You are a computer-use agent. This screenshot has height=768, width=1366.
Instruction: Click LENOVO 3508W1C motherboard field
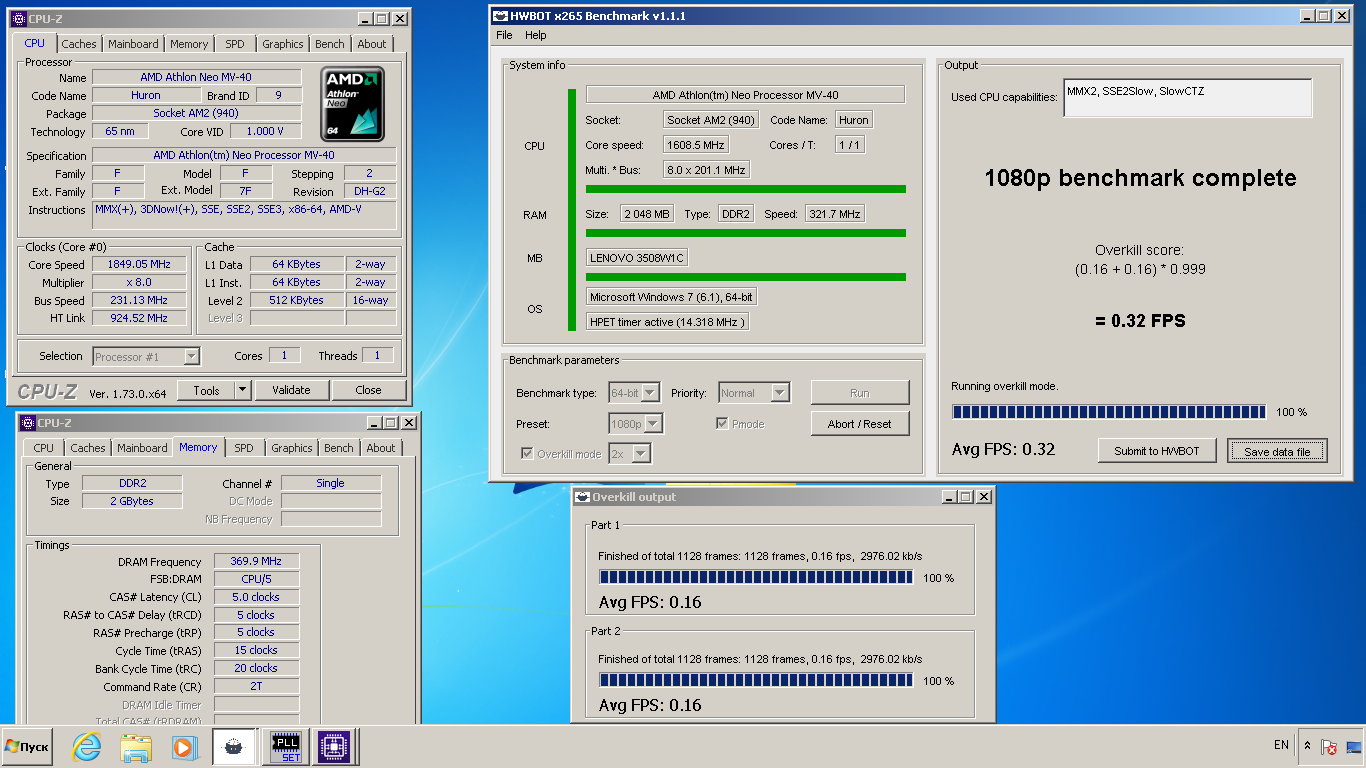(637, 258)
